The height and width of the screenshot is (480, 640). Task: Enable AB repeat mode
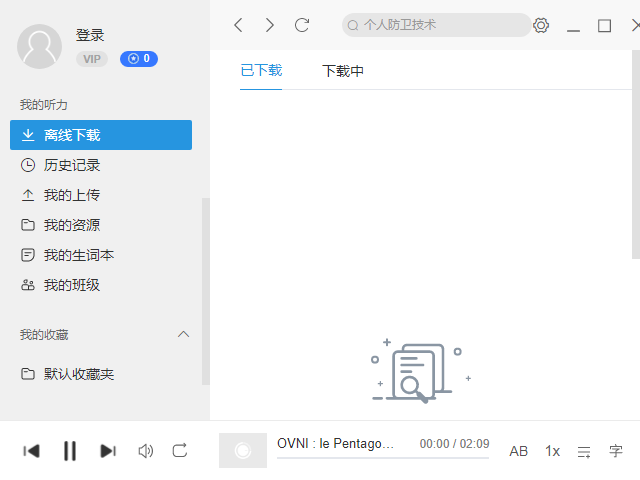pos(518,451)
